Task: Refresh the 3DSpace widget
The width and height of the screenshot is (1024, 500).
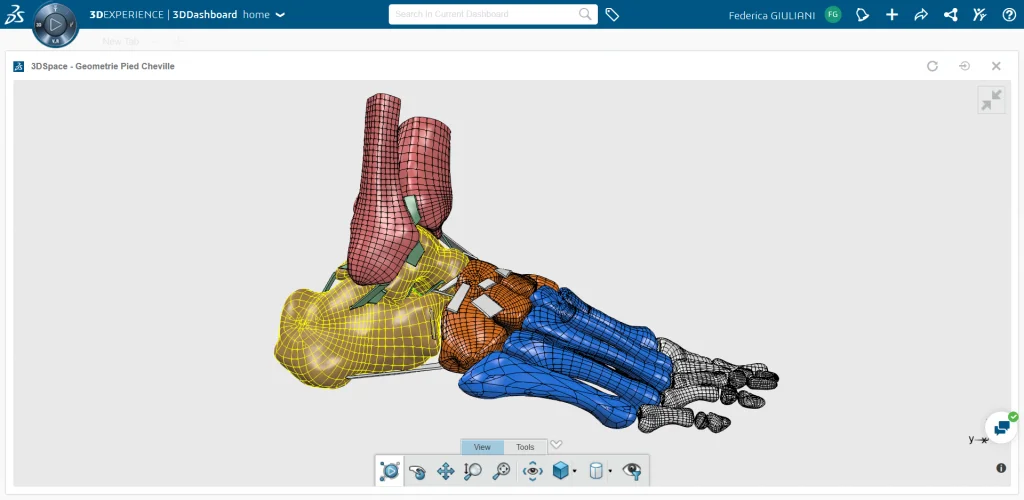Action: (932, 66)
